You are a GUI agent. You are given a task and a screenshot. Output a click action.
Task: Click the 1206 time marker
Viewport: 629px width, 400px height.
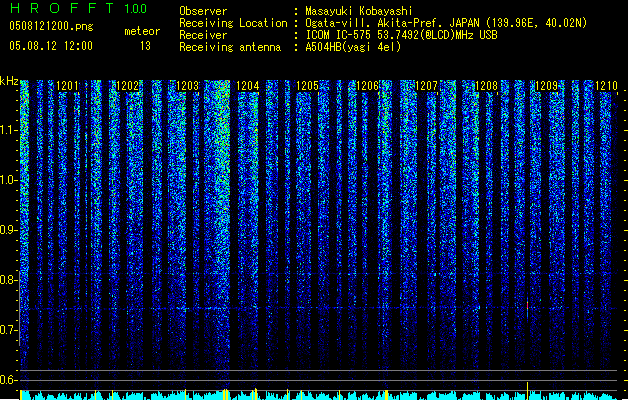367,86
